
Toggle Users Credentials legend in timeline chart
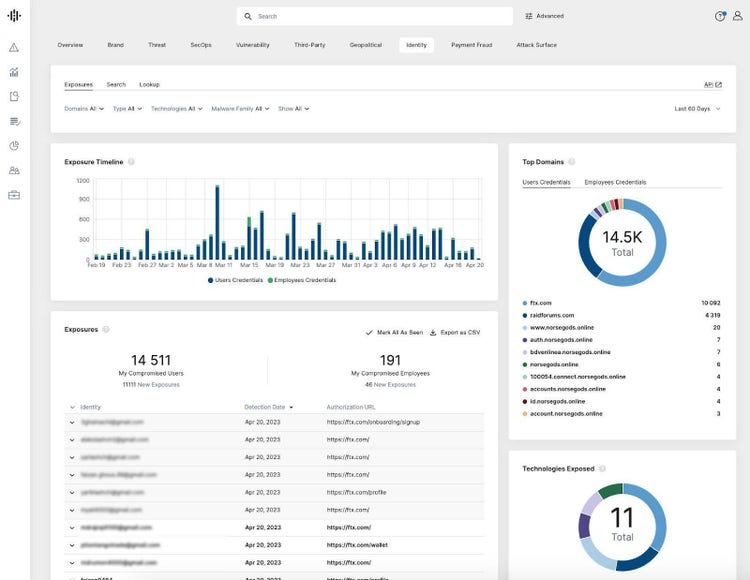tap(236, 280)
